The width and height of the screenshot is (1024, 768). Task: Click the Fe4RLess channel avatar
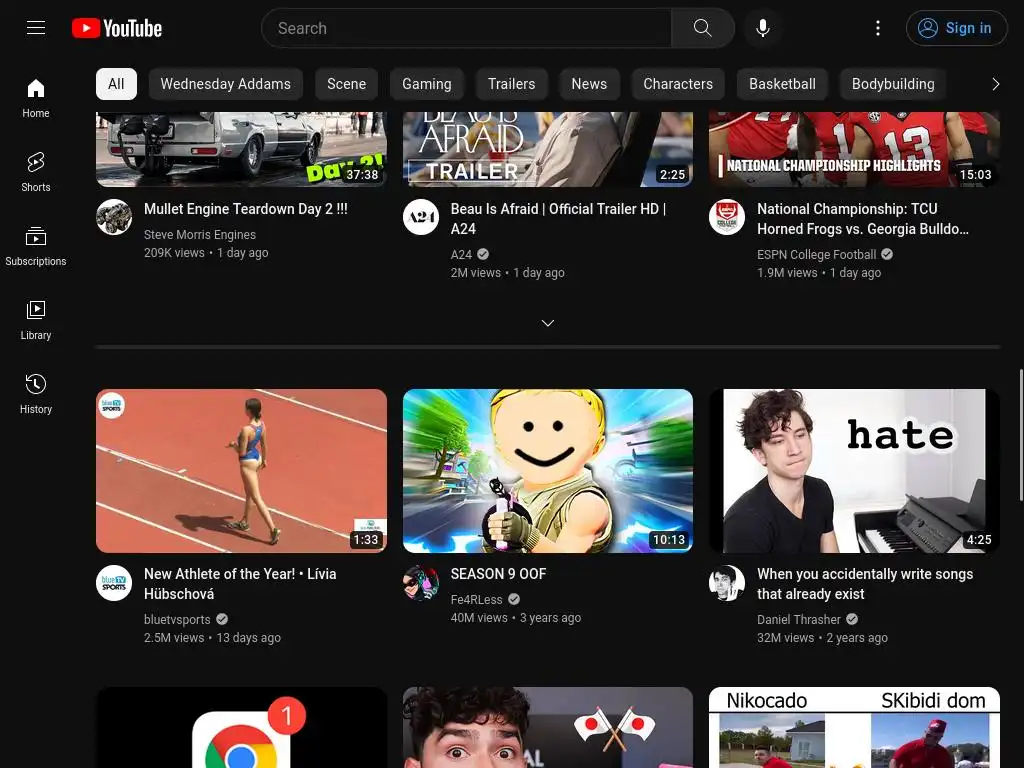(421, 583)
